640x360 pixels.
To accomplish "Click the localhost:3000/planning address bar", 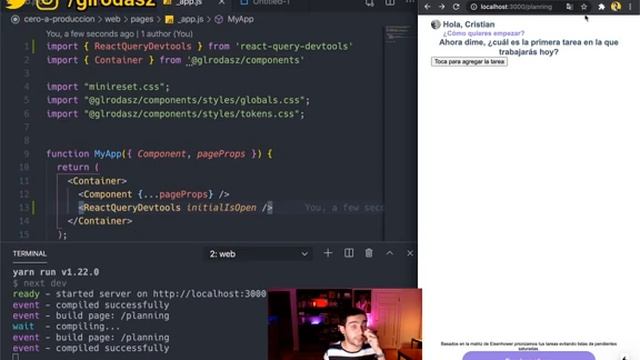I will click(516, 7).
